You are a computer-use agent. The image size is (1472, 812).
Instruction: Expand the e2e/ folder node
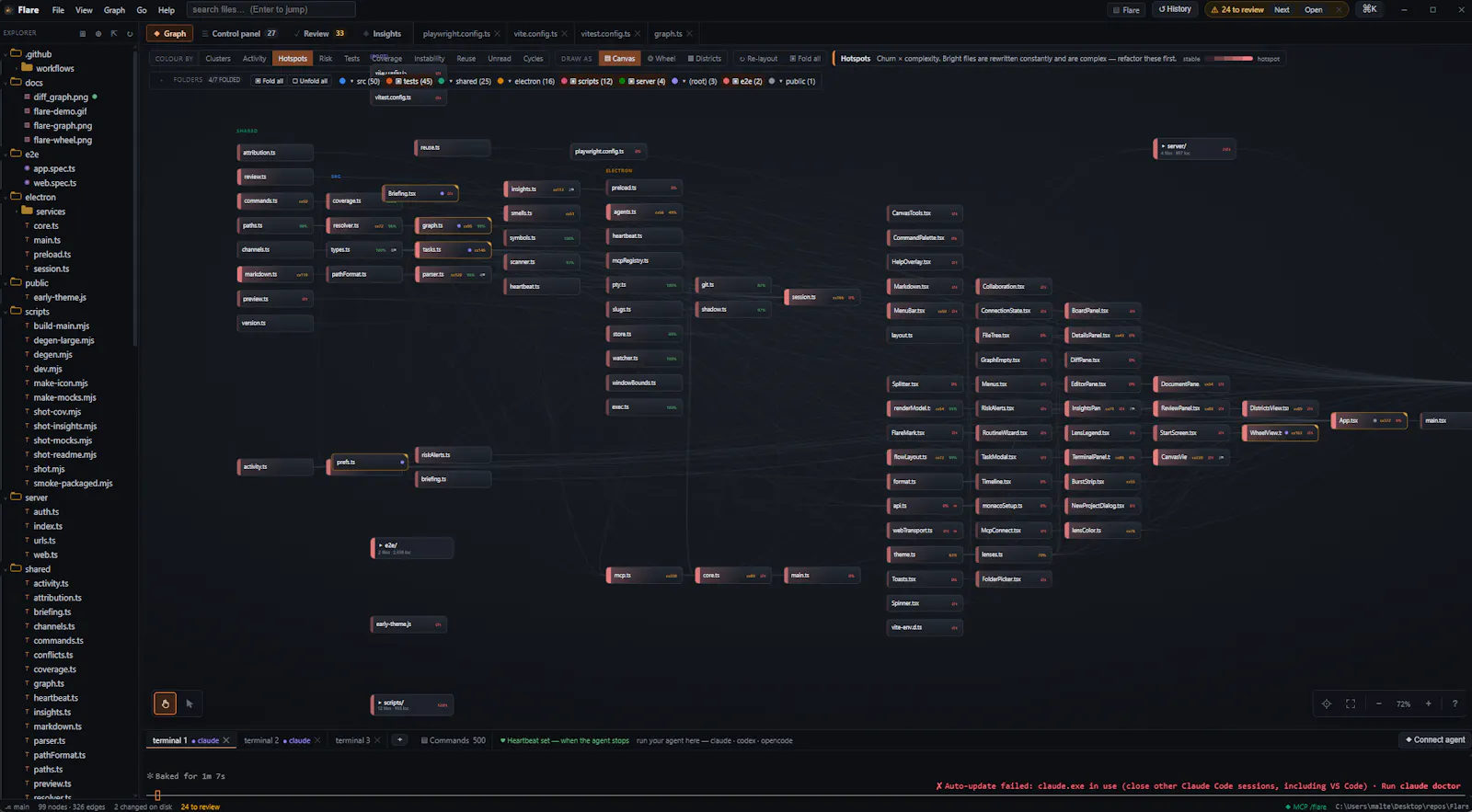412,548
